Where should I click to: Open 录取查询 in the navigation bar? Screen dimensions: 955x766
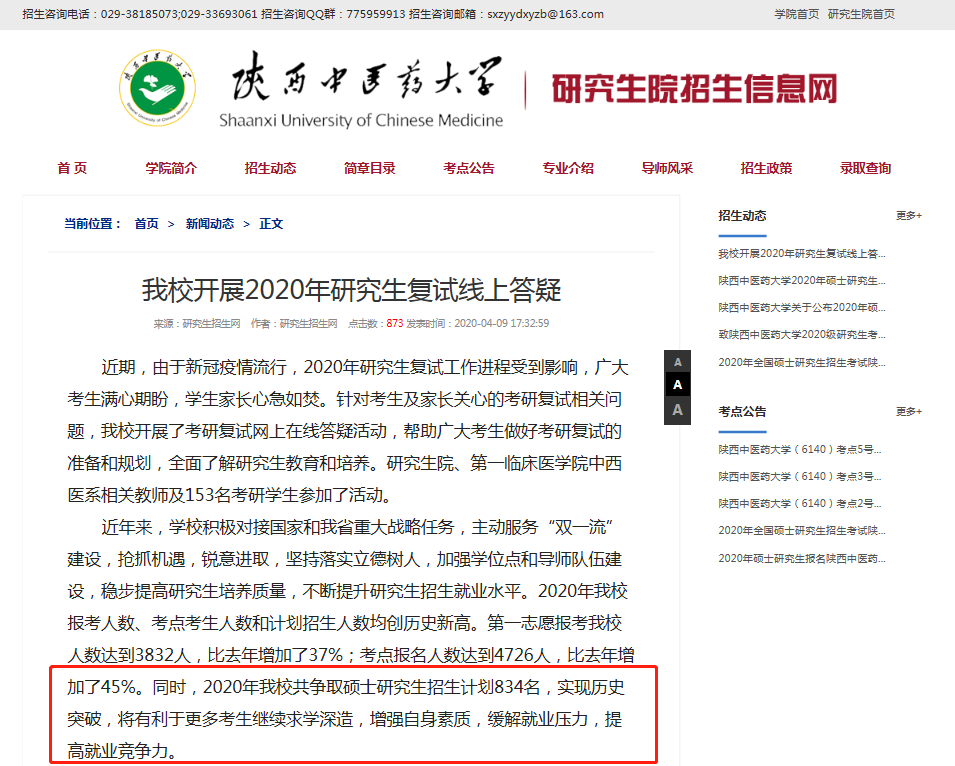point(865,168)
